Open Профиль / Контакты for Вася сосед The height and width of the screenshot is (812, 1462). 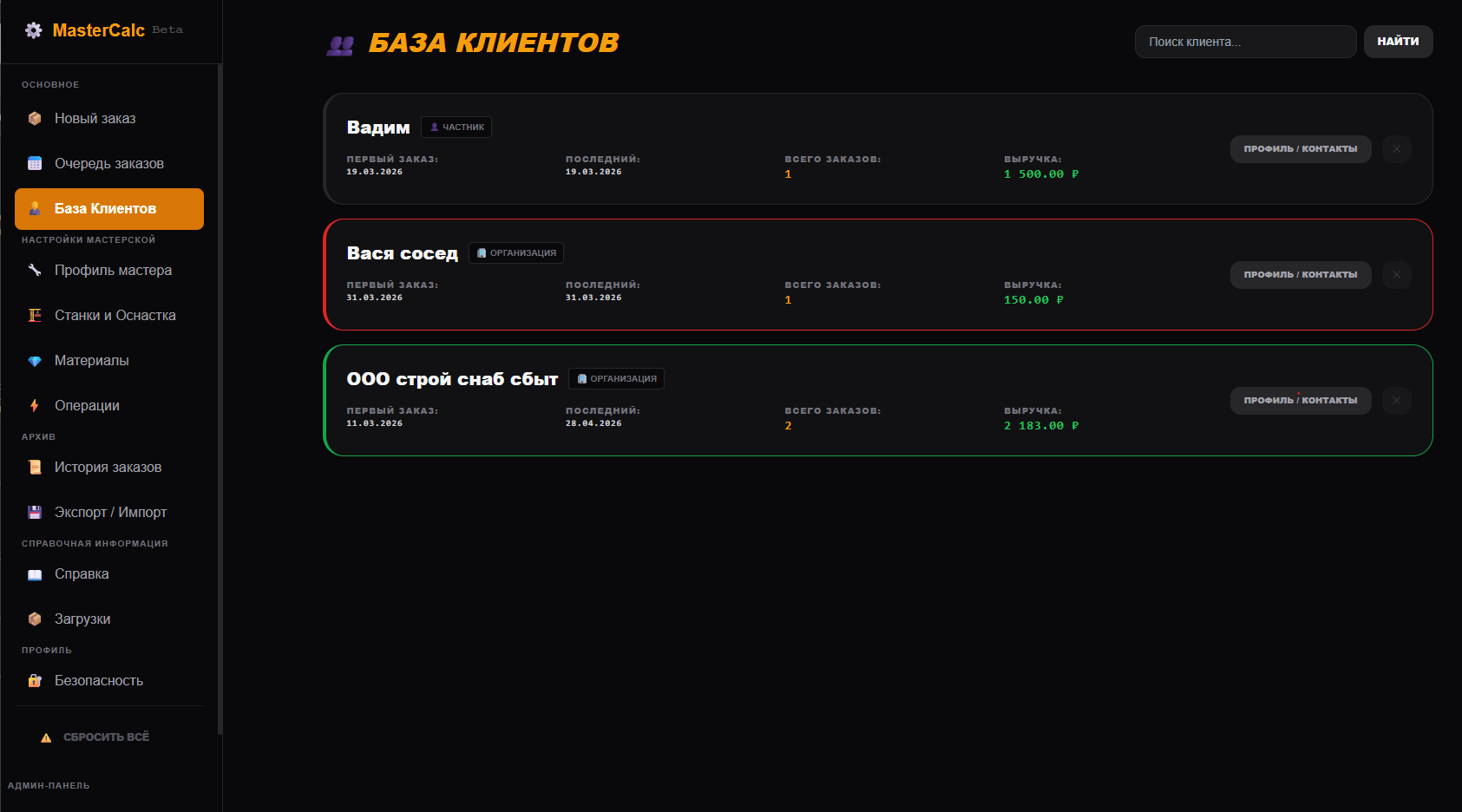pyautogui.click(x=1300, y=275)
